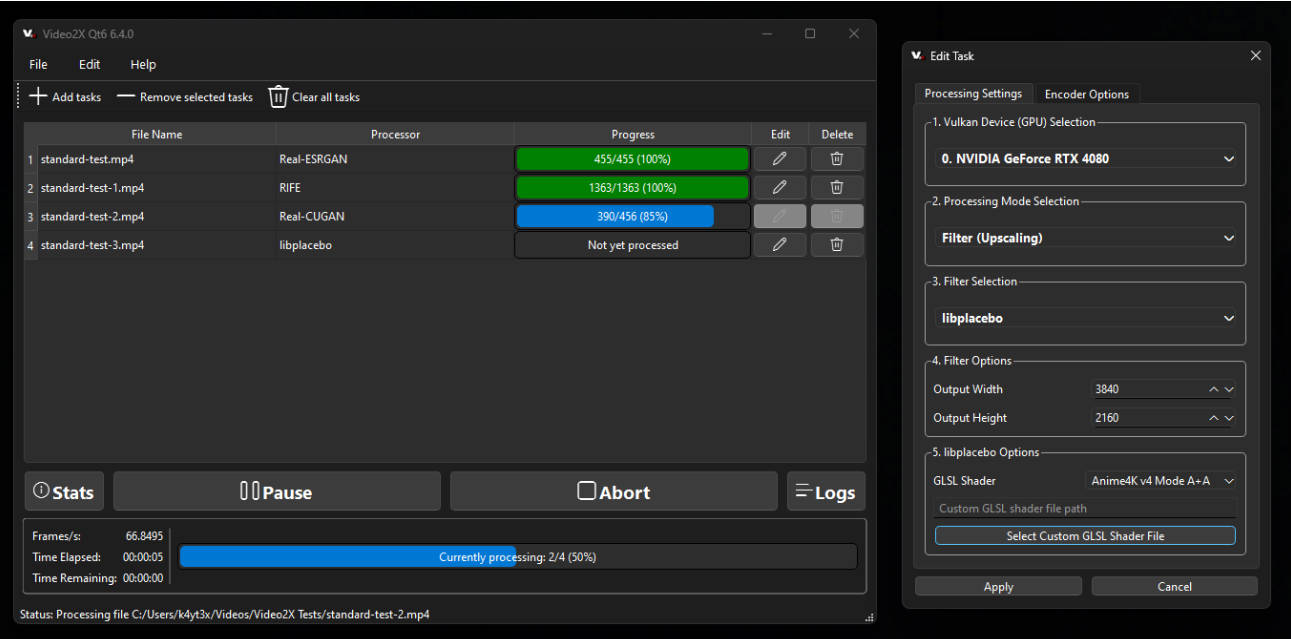1291x639 pixels.
Task: Increase Output Width with up arrow
Action: (x=1214, y=389)
